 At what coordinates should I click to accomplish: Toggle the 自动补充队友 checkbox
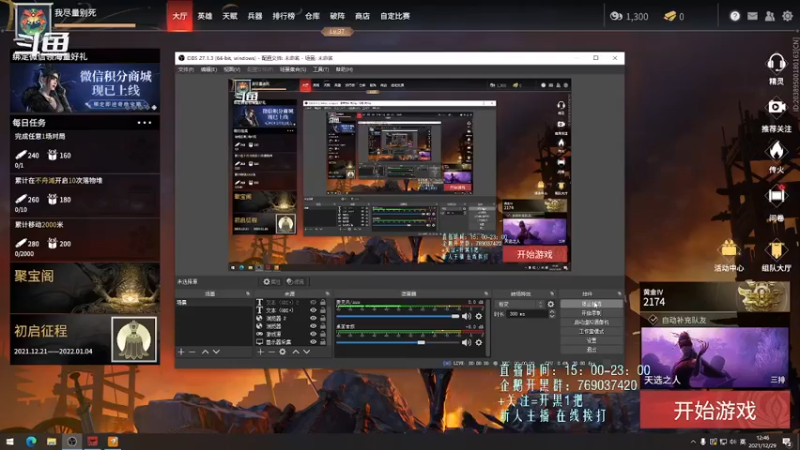[653, 320]
